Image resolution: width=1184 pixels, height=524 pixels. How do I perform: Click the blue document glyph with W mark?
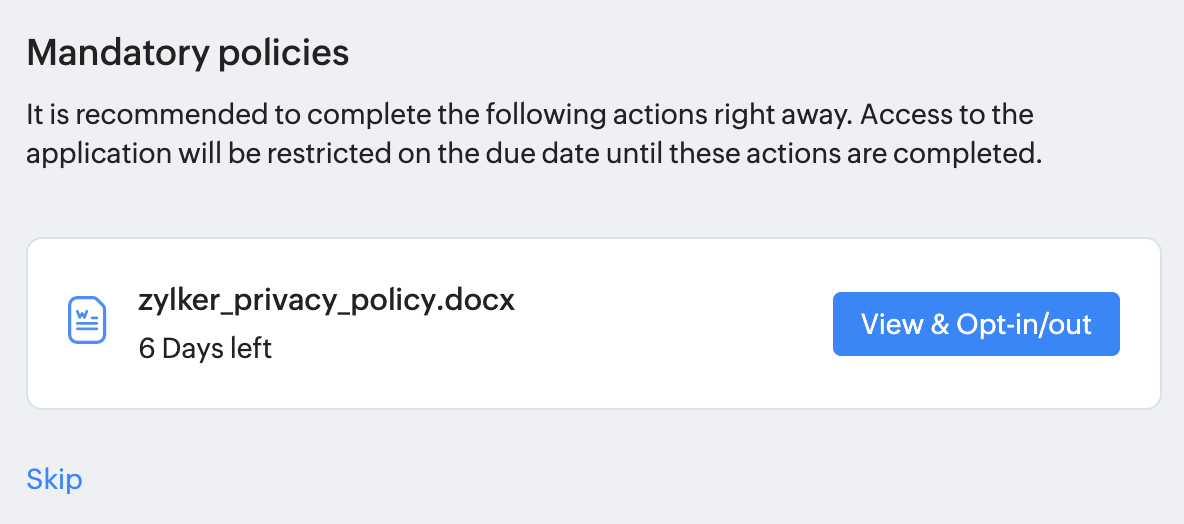click(87, 322)
